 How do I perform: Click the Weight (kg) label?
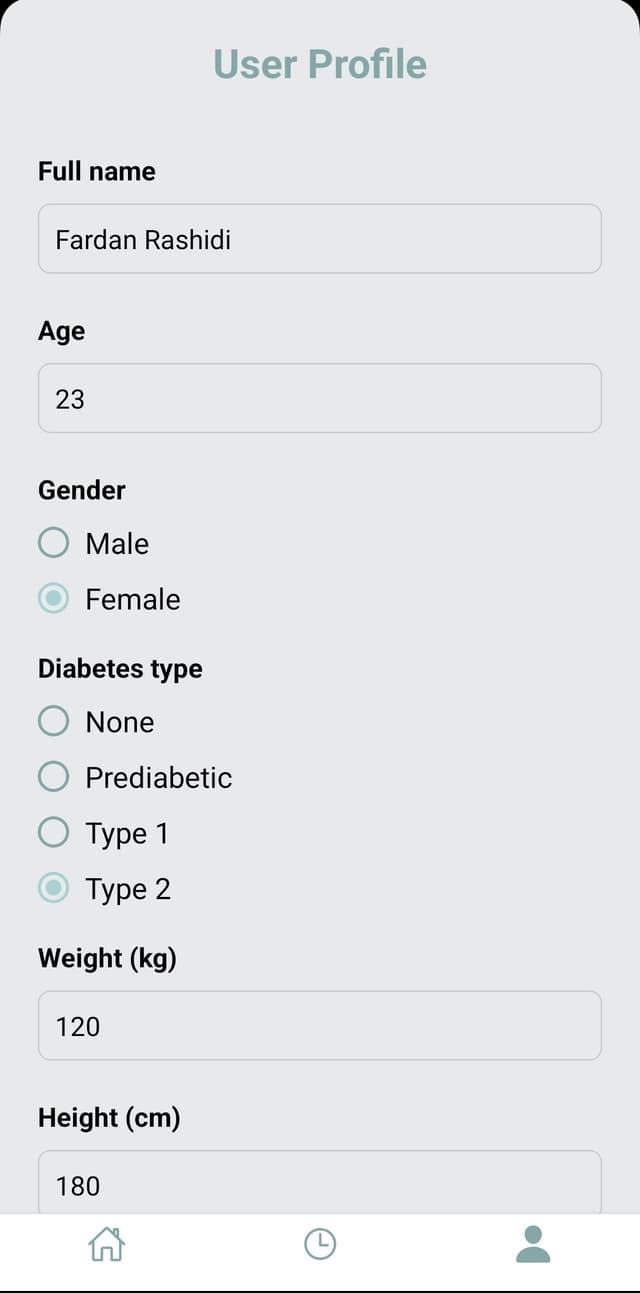[x=107, y=958]
